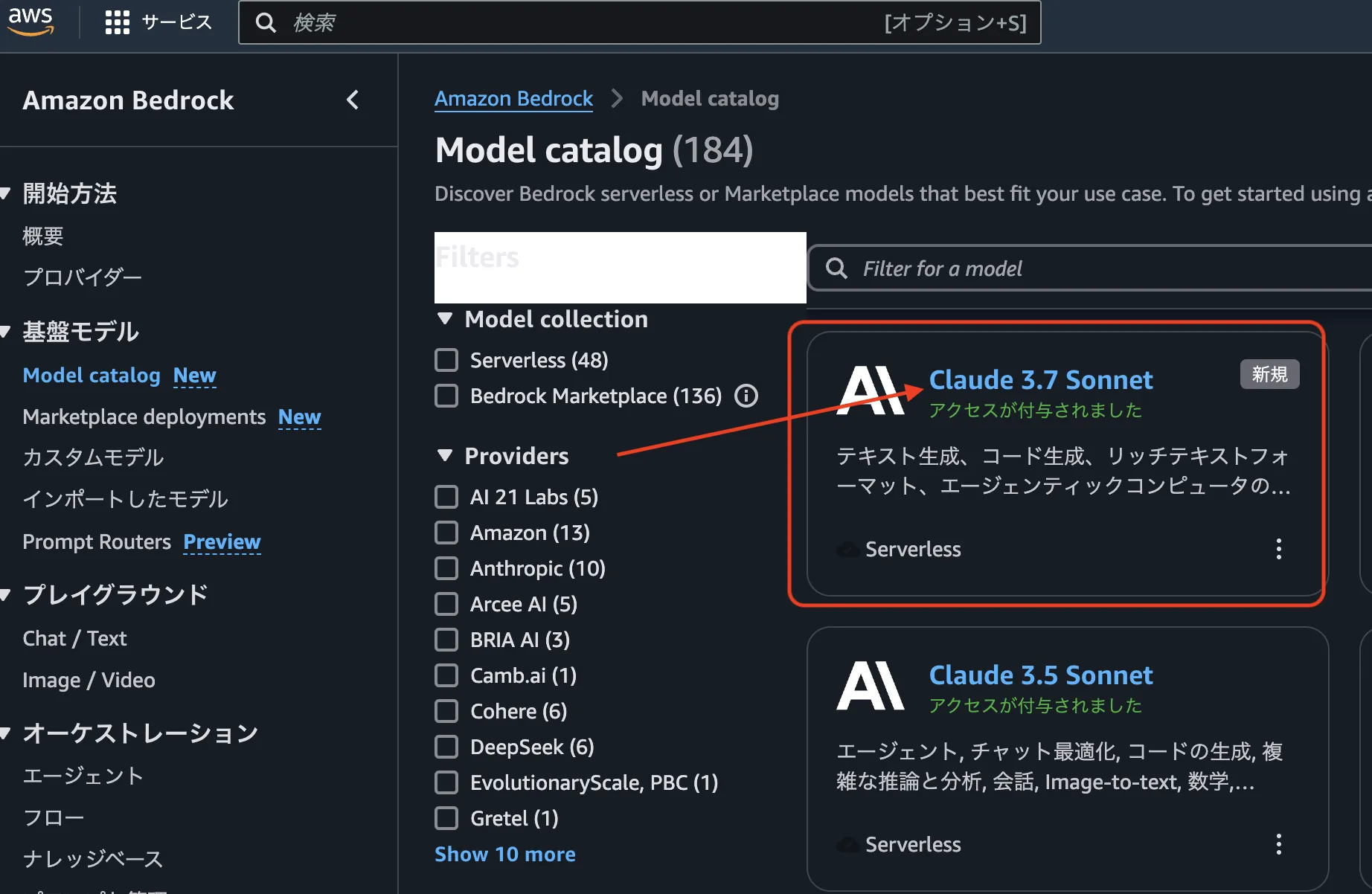The image size is (1372, 894).
Task: Open カスタムモデル in the sidebar
Action: point(93,457)
